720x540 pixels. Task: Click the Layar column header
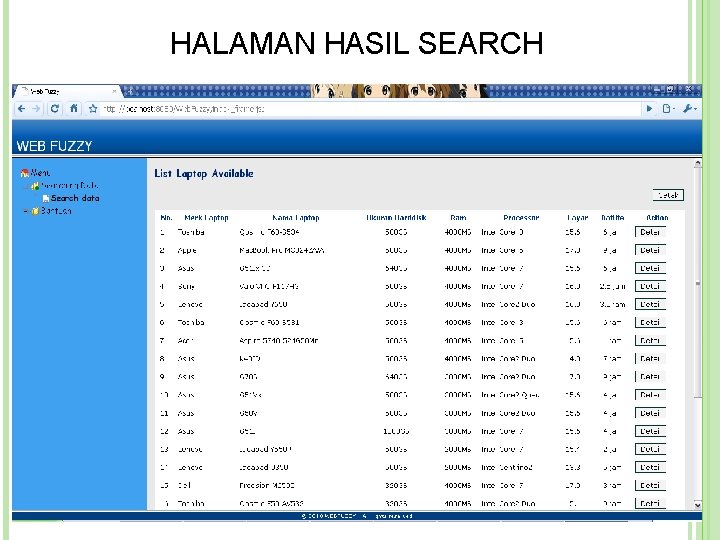[578, 218]
